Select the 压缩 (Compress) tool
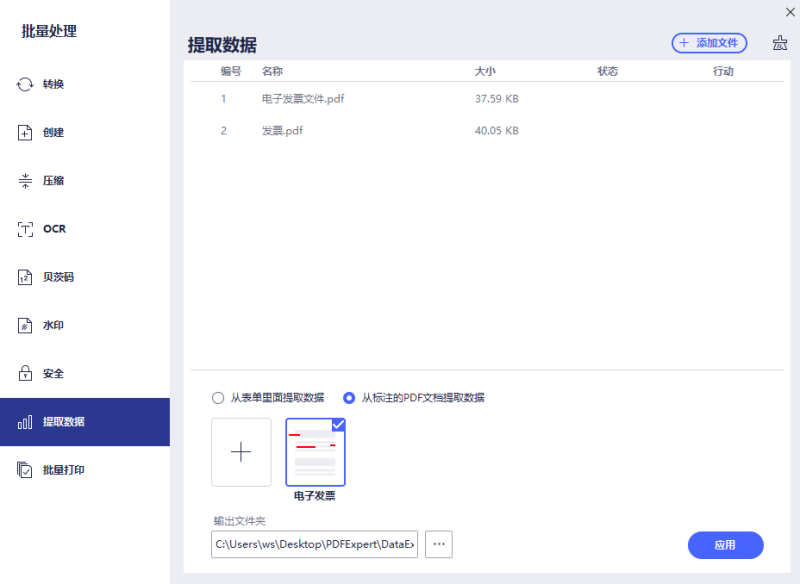The width and height of the screenshot is (800, 584). (x=52, y=180)
